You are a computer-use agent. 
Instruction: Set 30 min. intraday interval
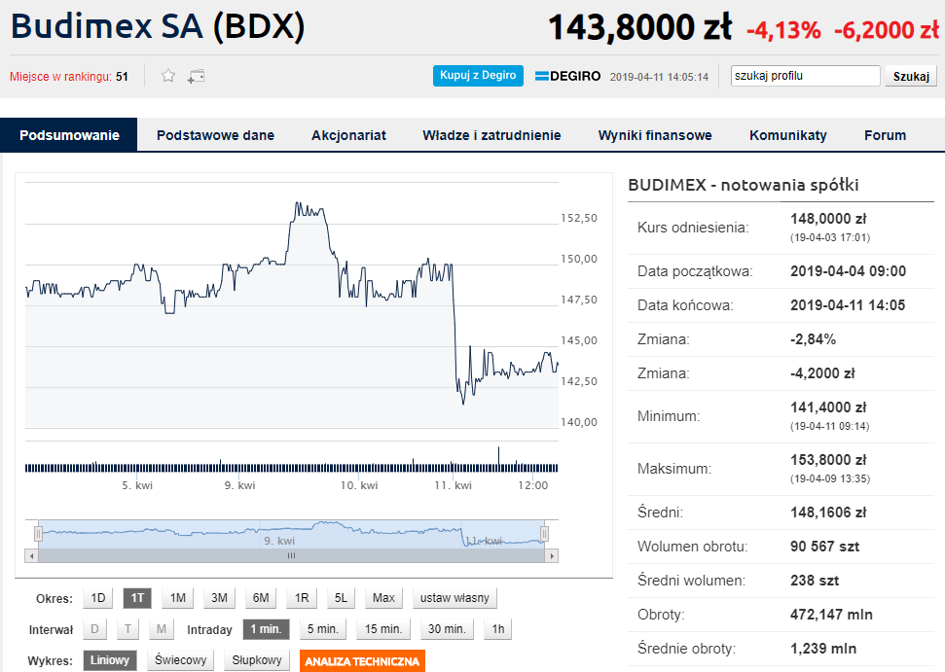447,629
